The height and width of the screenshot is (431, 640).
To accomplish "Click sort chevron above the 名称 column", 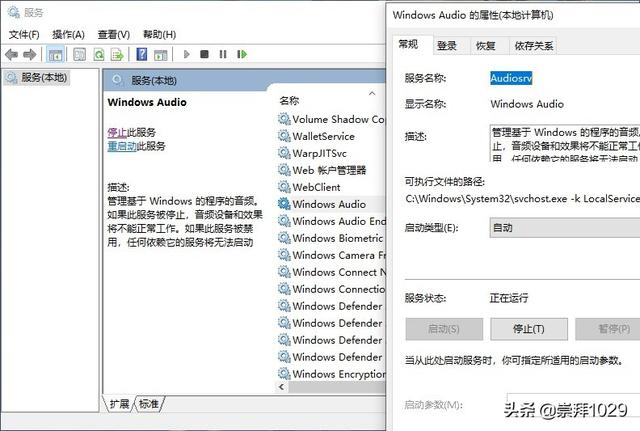I will point(372,93).
